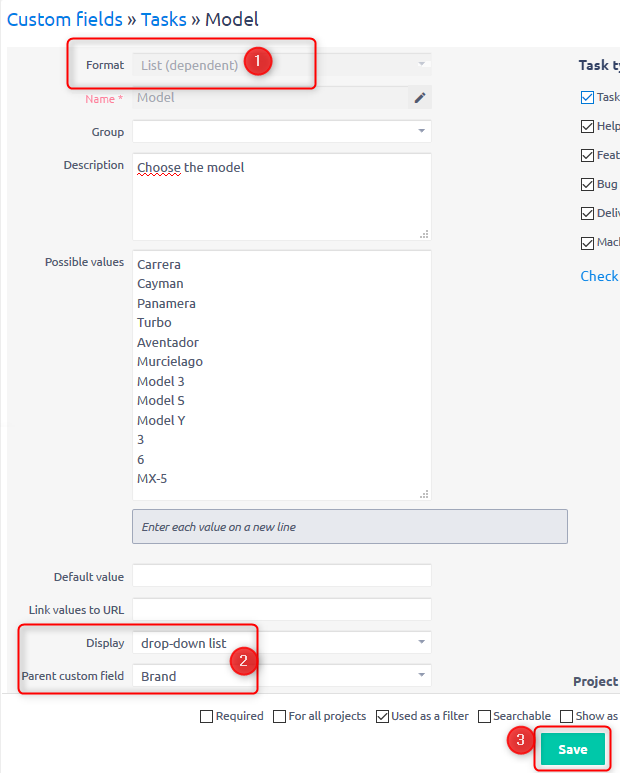This screenshot has height=773, width=620.
Task: Click the Check link under task types
Action: coord(599,276)
